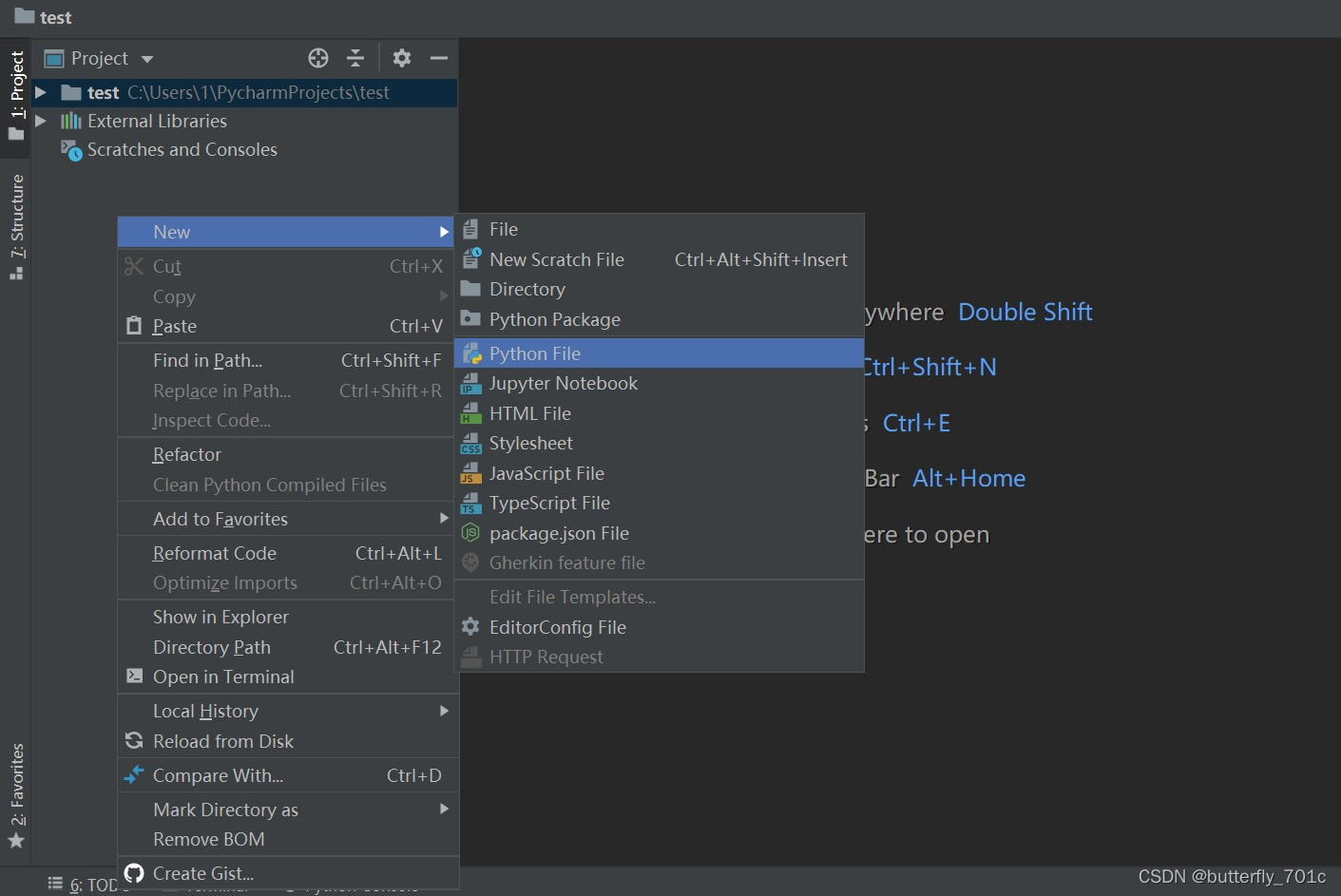Open Refactor menu item
This screenshot has height=896, width=1341.
tap(286, 454)
